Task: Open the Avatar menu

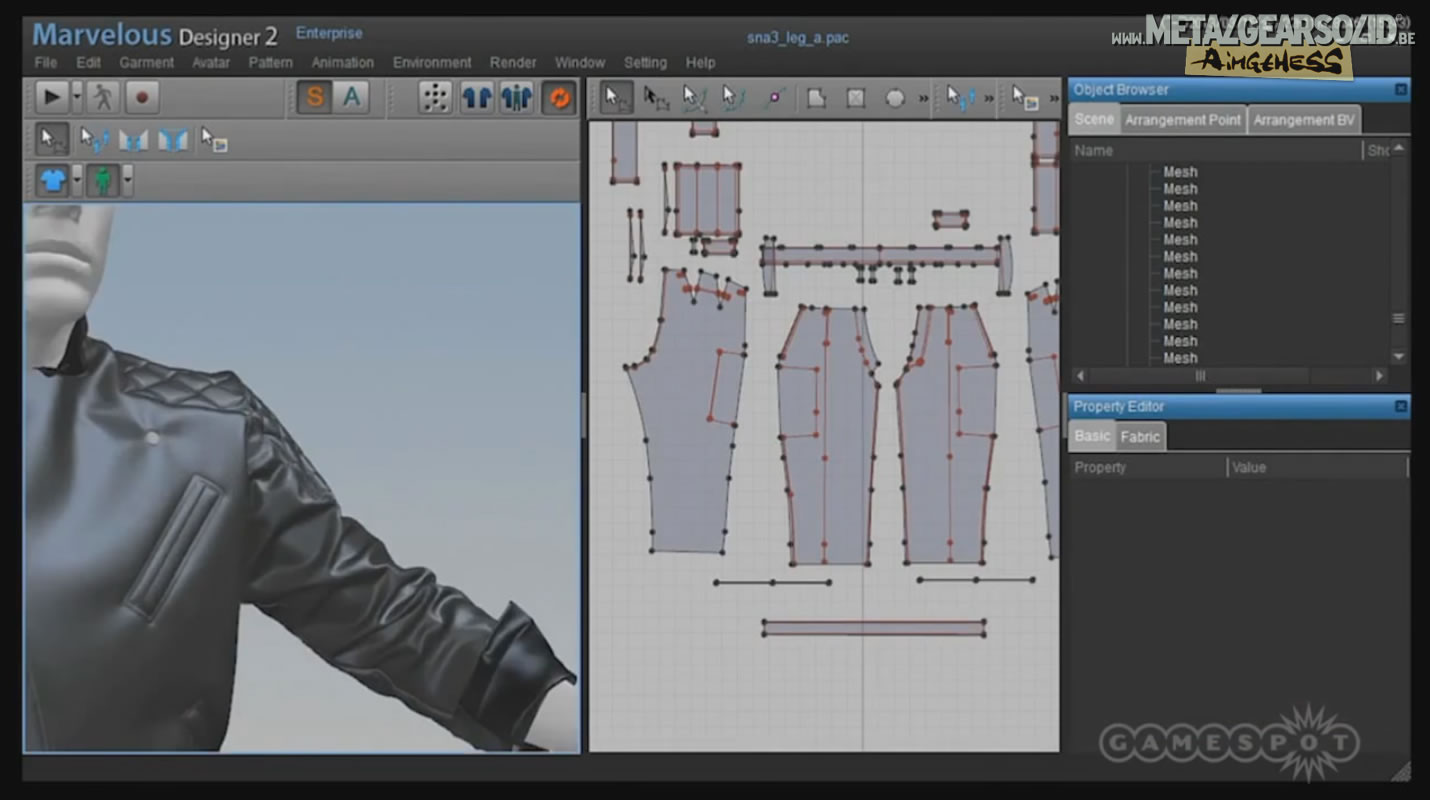Action: (211, 62)
